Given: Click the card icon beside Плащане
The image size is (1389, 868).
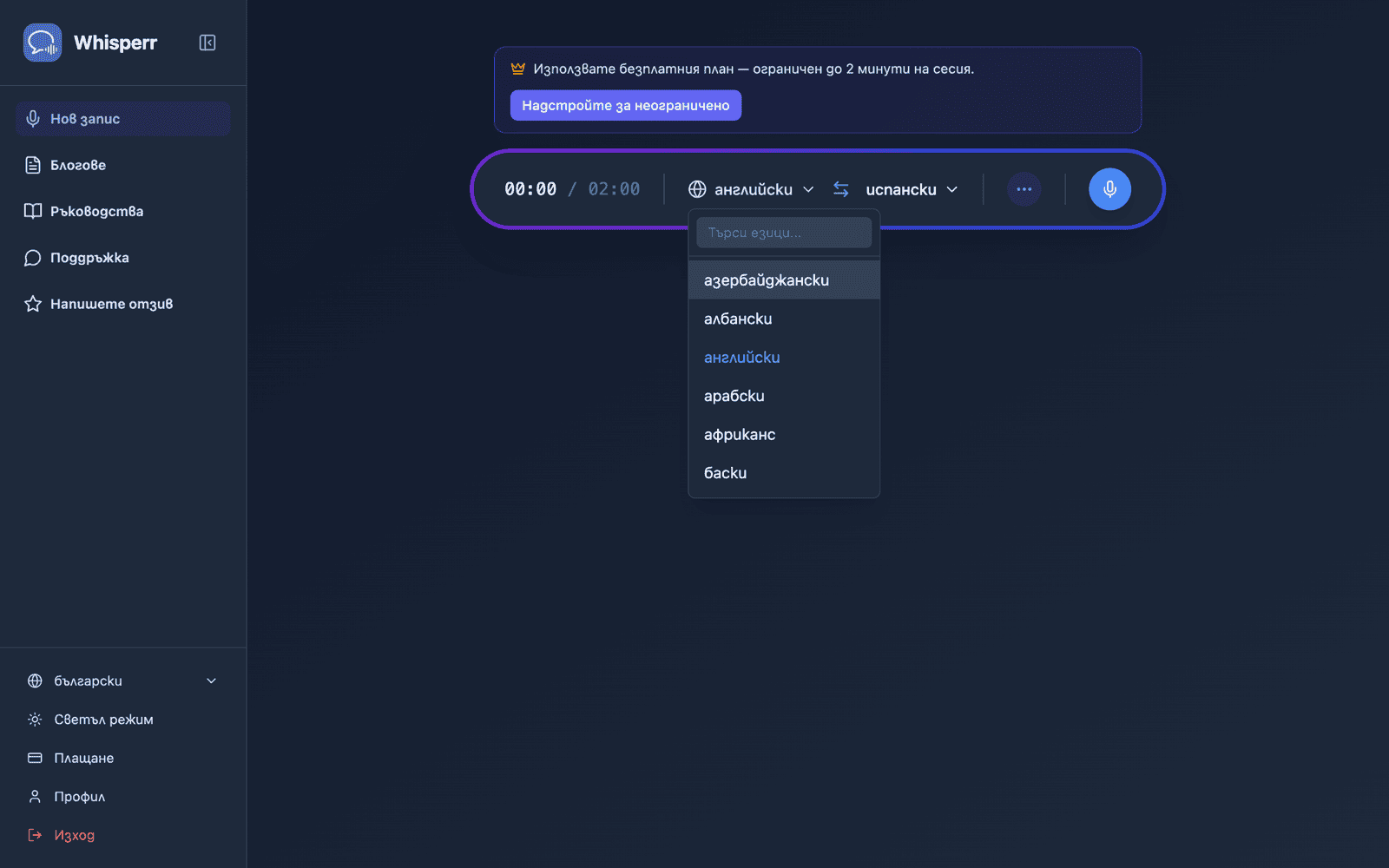Looking at the screenshot, I should click(35, 758).
